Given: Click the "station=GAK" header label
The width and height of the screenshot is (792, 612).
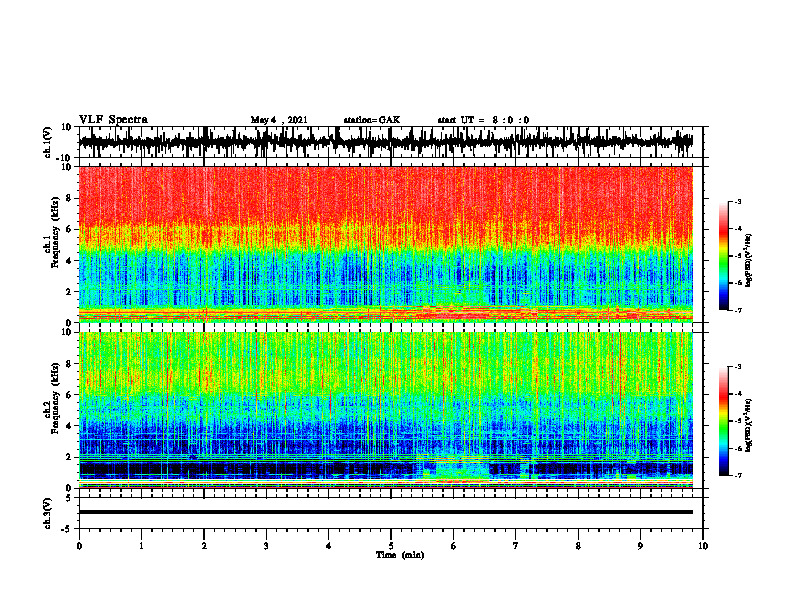Looking at the screenshot, I should [x=372, y=120].
